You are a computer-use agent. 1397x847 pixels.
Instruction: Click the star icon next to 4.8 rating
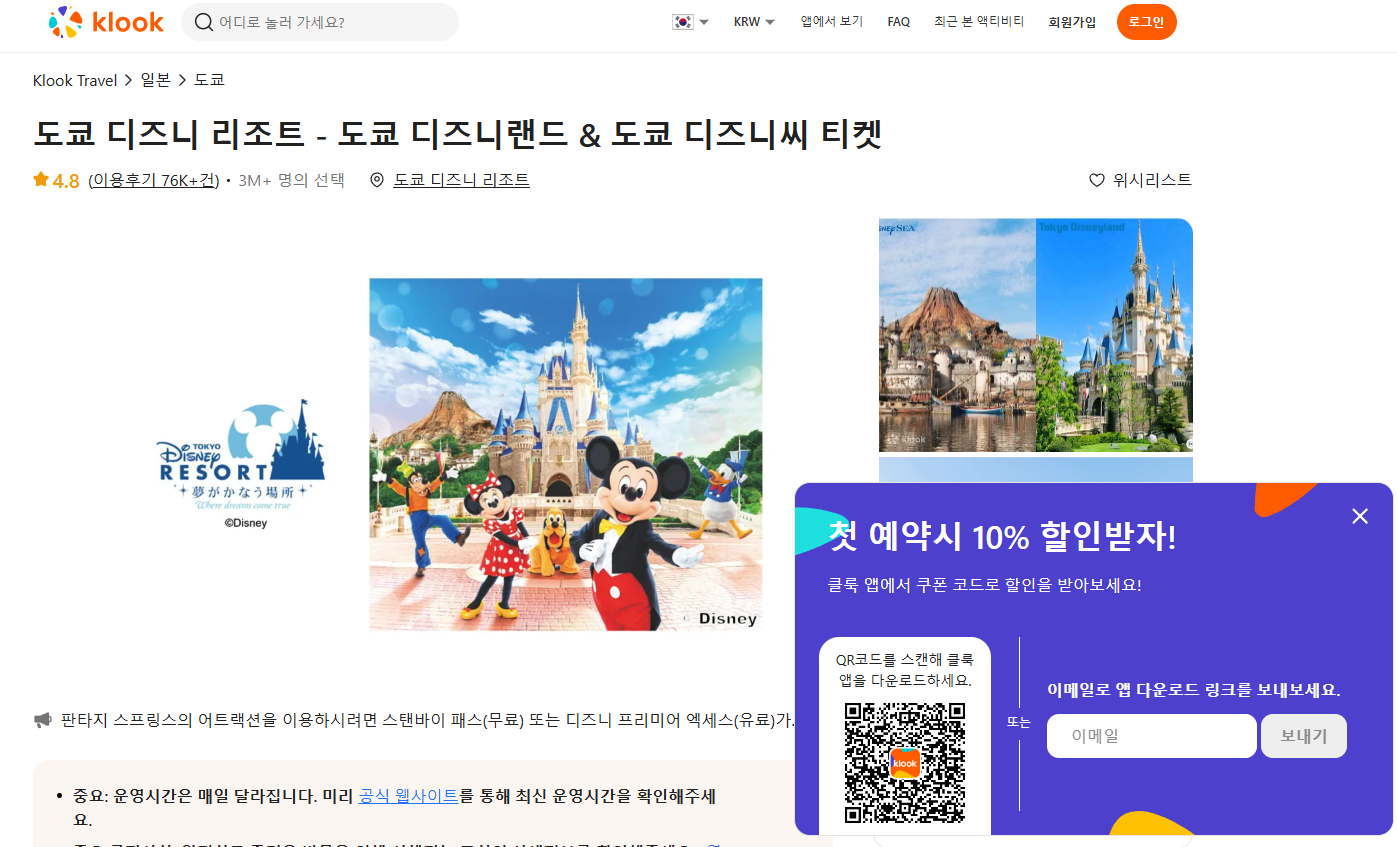click(x=39, y=180)
